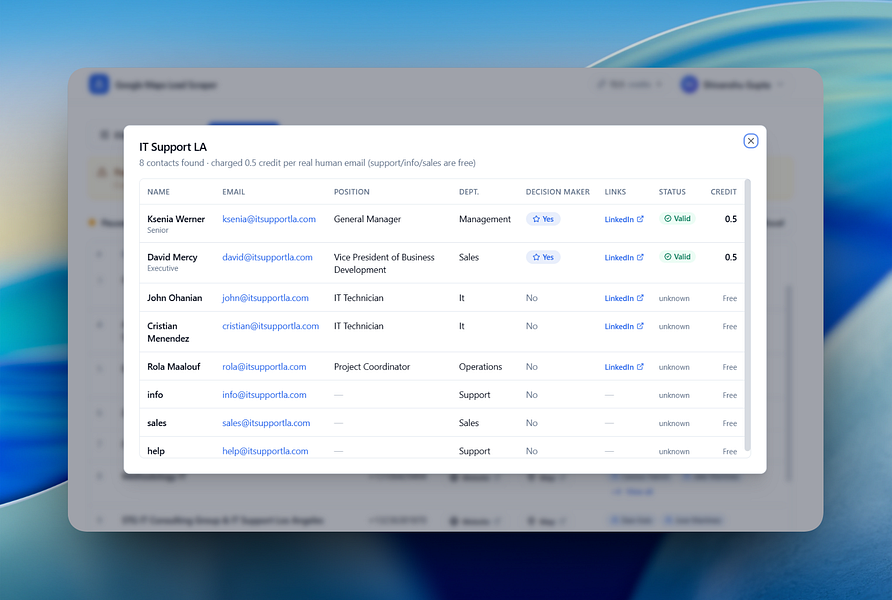Click the EMAIL column header
The height and width of the screenshot is (600, 892).
(x=233, y=192)
